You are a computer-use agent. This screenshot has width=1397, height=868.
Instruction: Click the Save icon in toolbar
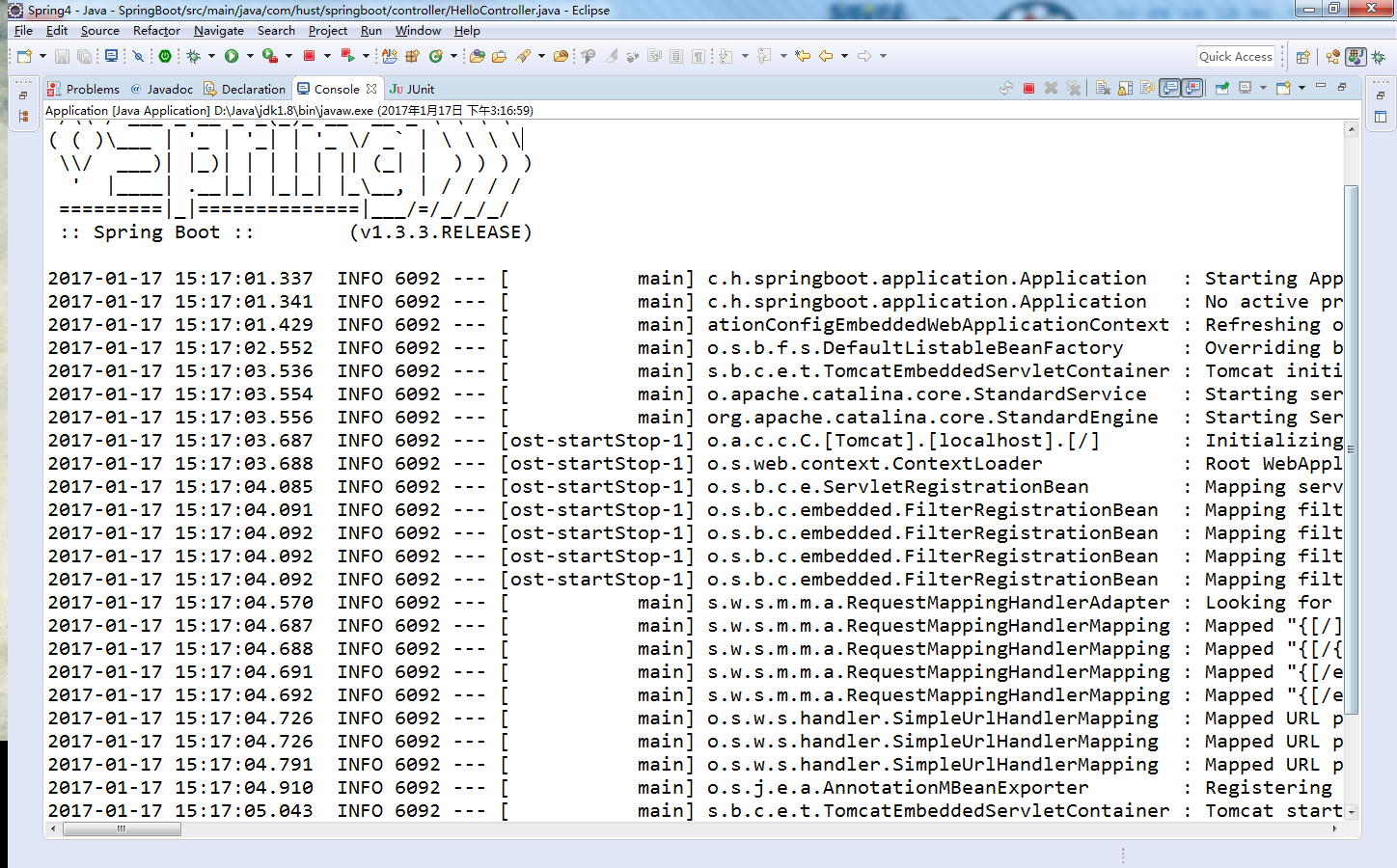point(62,56)
